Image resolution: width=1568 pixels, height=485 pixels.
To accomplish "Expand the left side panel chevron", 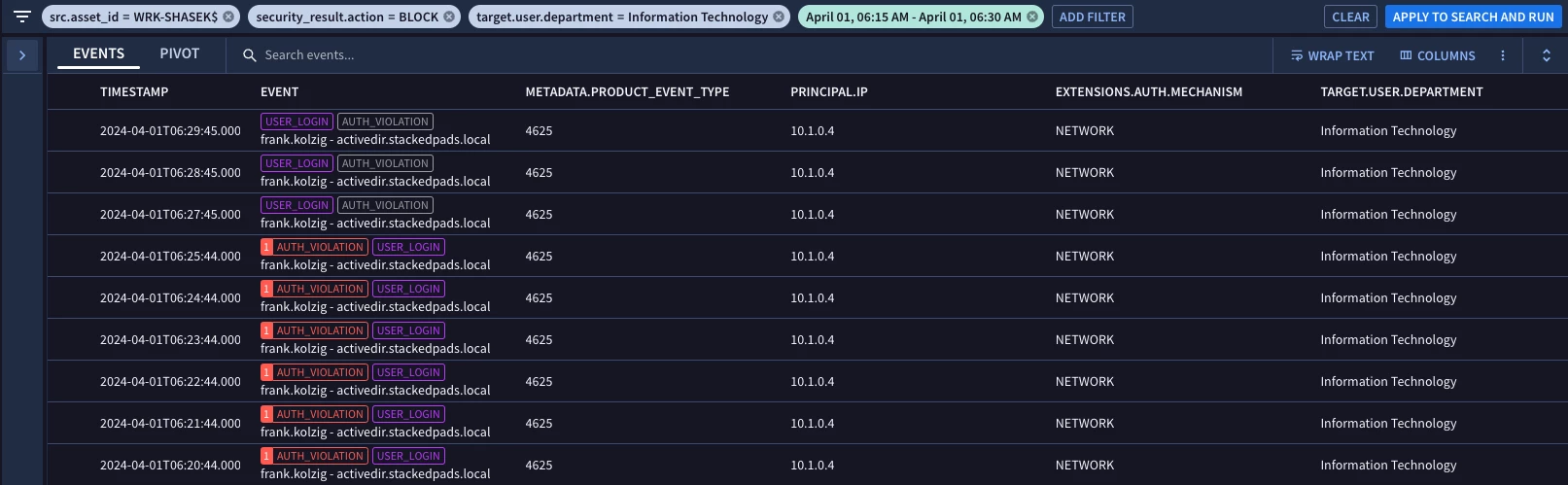I will click(x=22, y=55).
